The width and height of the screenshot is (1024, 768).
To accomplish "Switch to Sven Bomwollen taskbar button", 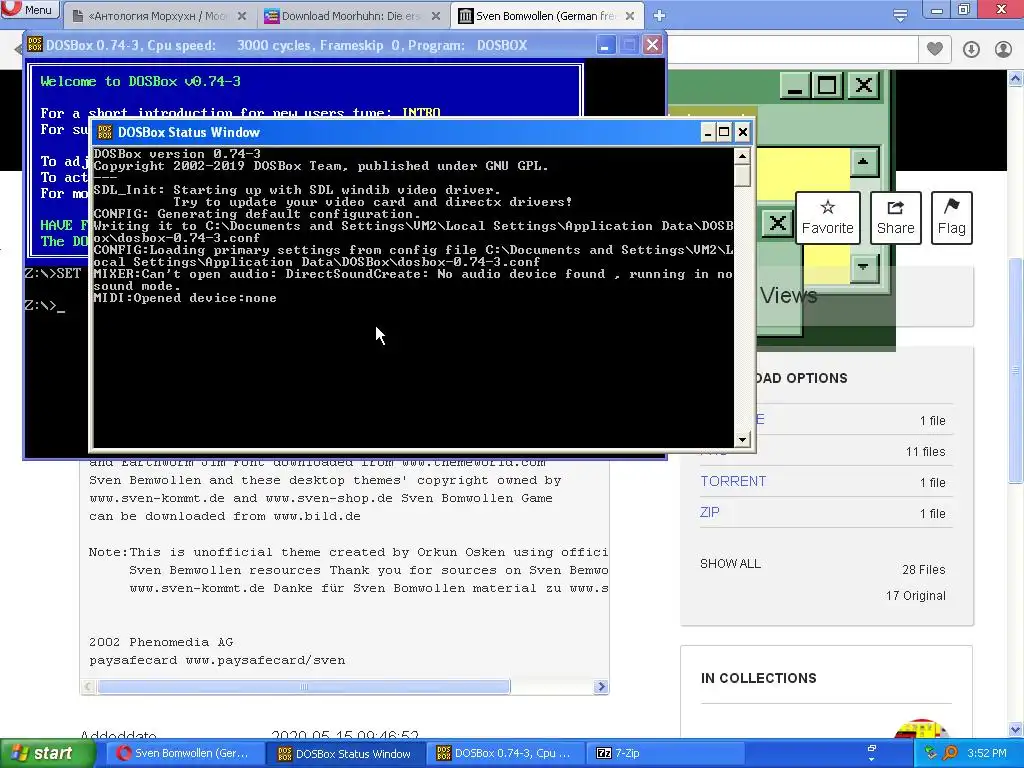I will click(185, 753).
